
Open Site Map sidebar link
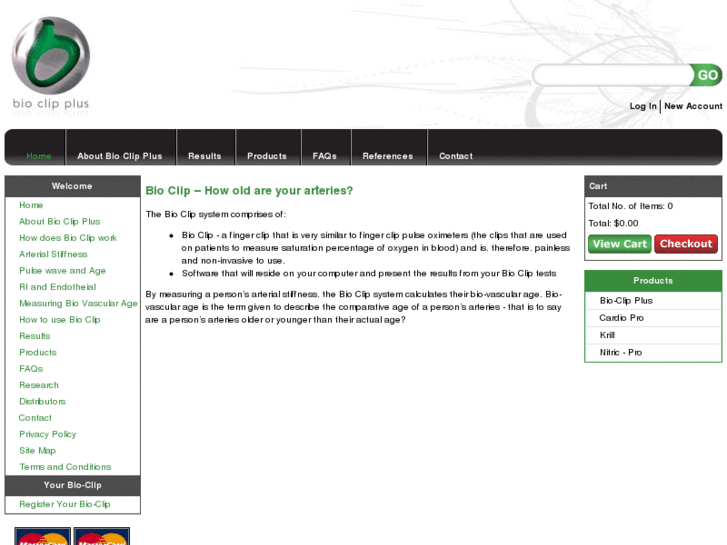point(37,451)
